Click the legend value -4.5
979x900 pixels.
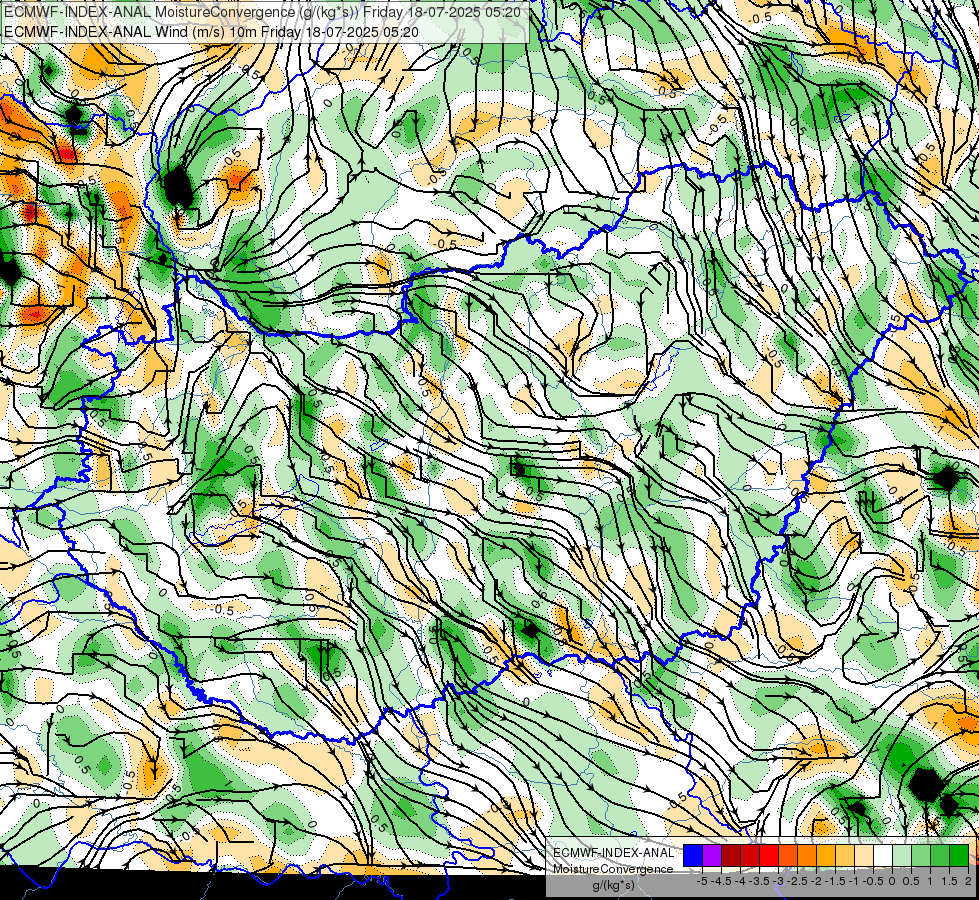721,881
